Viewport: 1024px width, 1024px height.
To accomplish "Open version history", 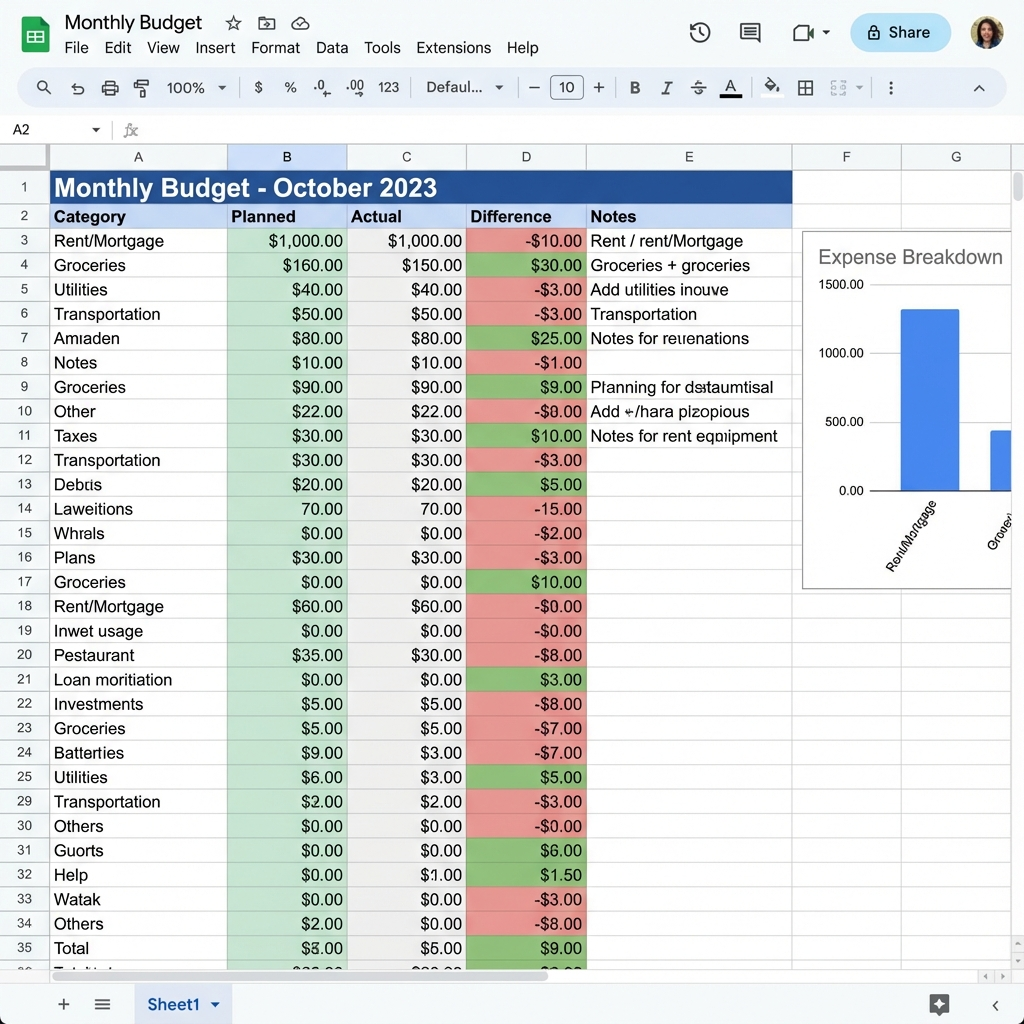I will (x=699, y=33).
